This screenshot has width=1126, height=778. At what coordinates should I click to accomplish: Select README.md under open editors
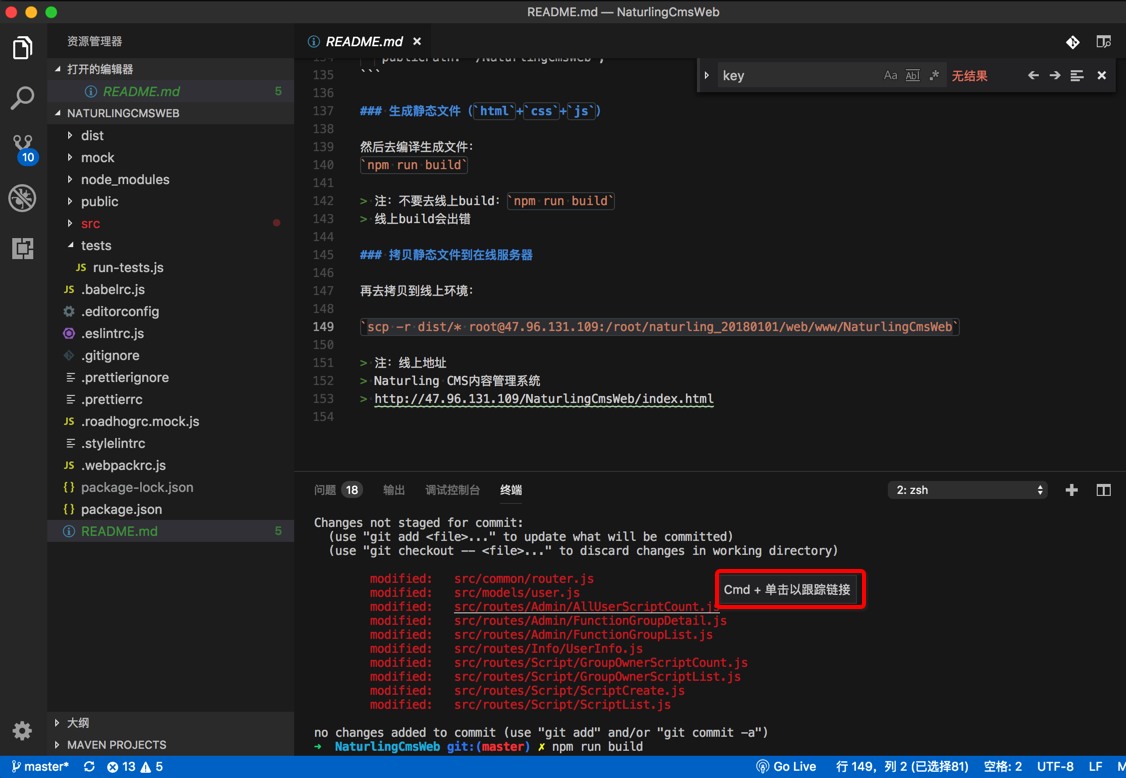170,91
